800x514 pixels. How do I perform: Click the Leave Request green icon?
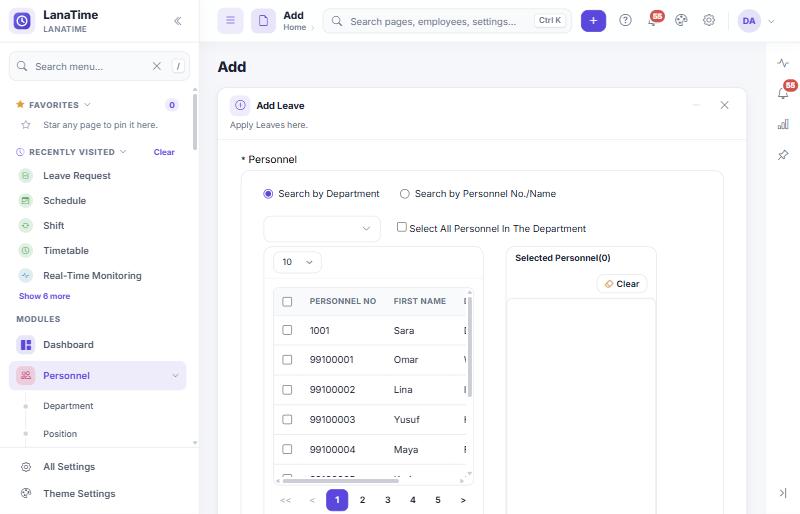pos(26,176)
